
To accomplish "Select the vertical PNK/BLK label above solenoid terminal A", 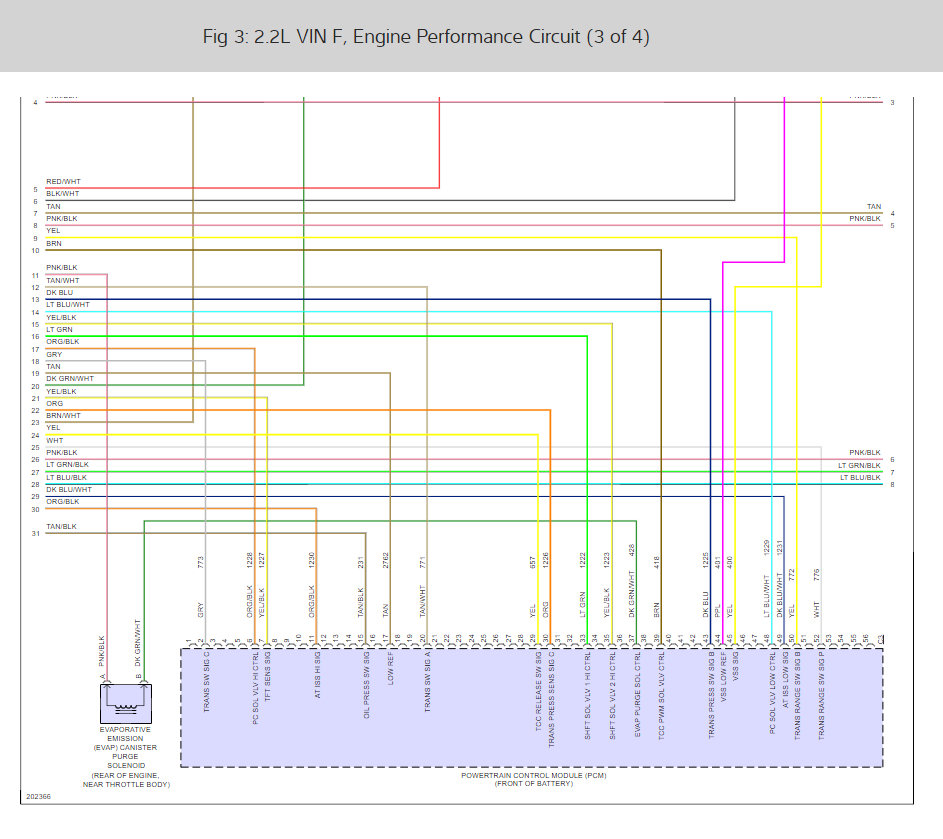I will 102,651.
